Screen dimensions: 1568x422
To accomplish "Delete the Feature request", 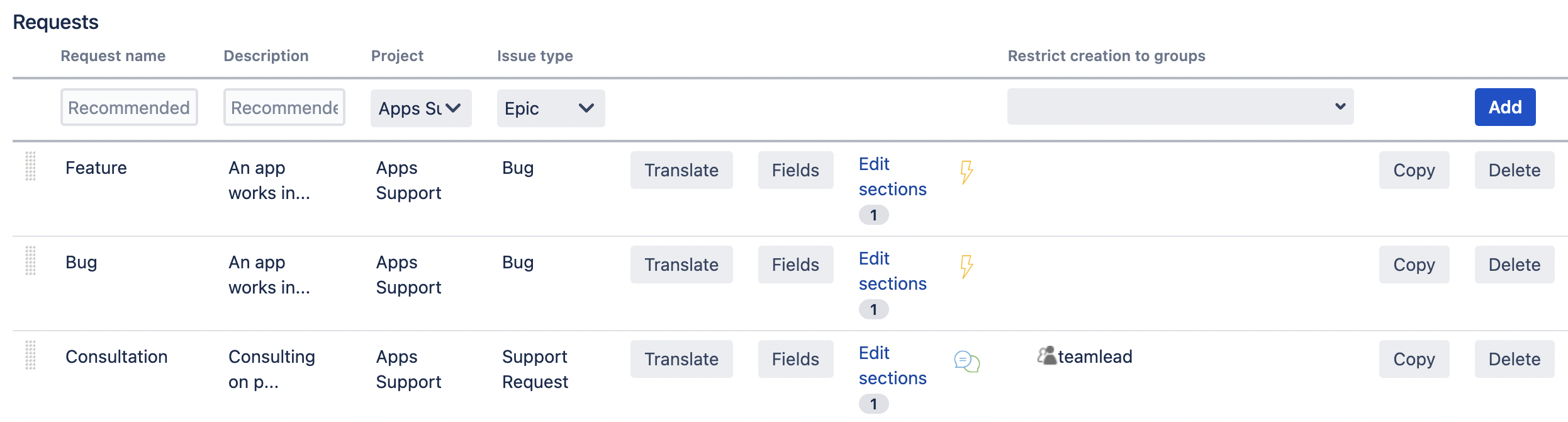I will tap(1514, 170).
